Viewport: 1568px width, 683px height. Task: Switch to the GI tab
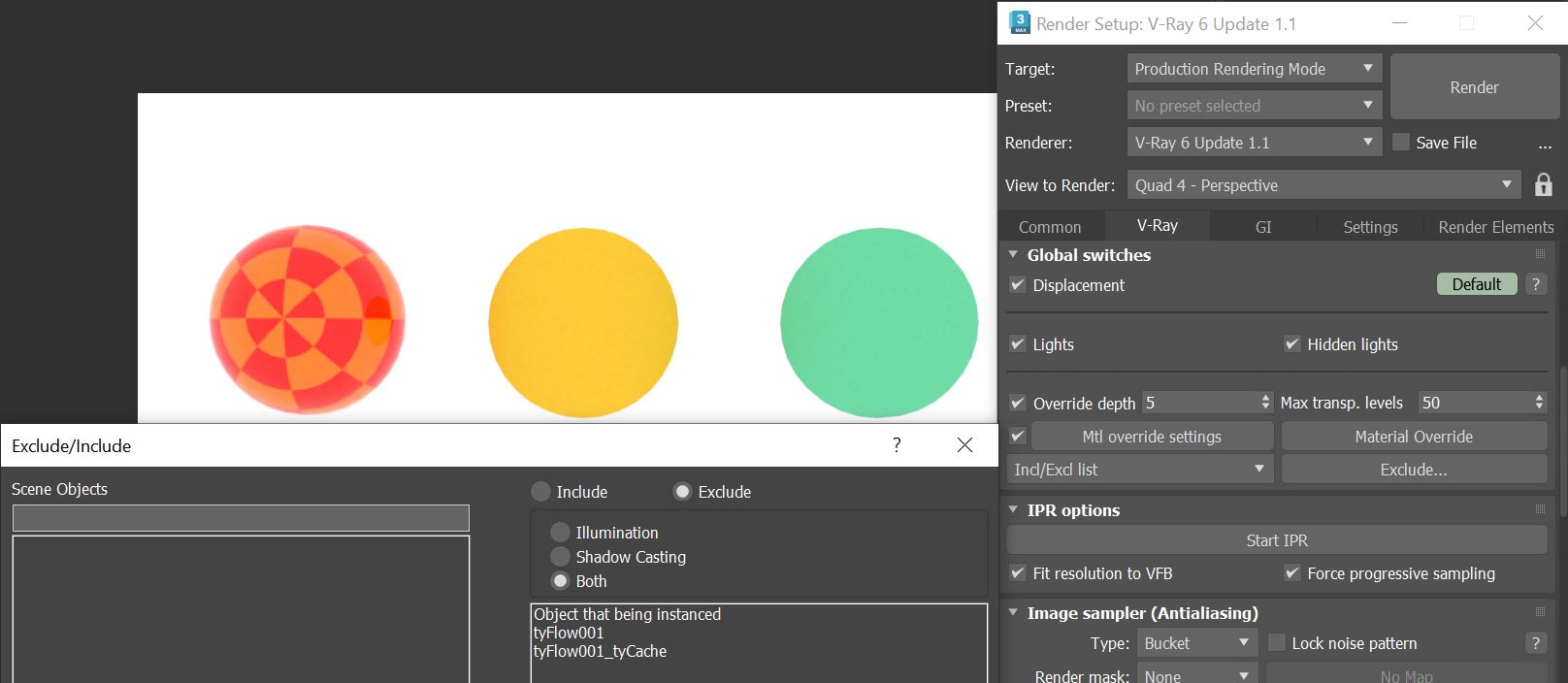coord(1262,227)
